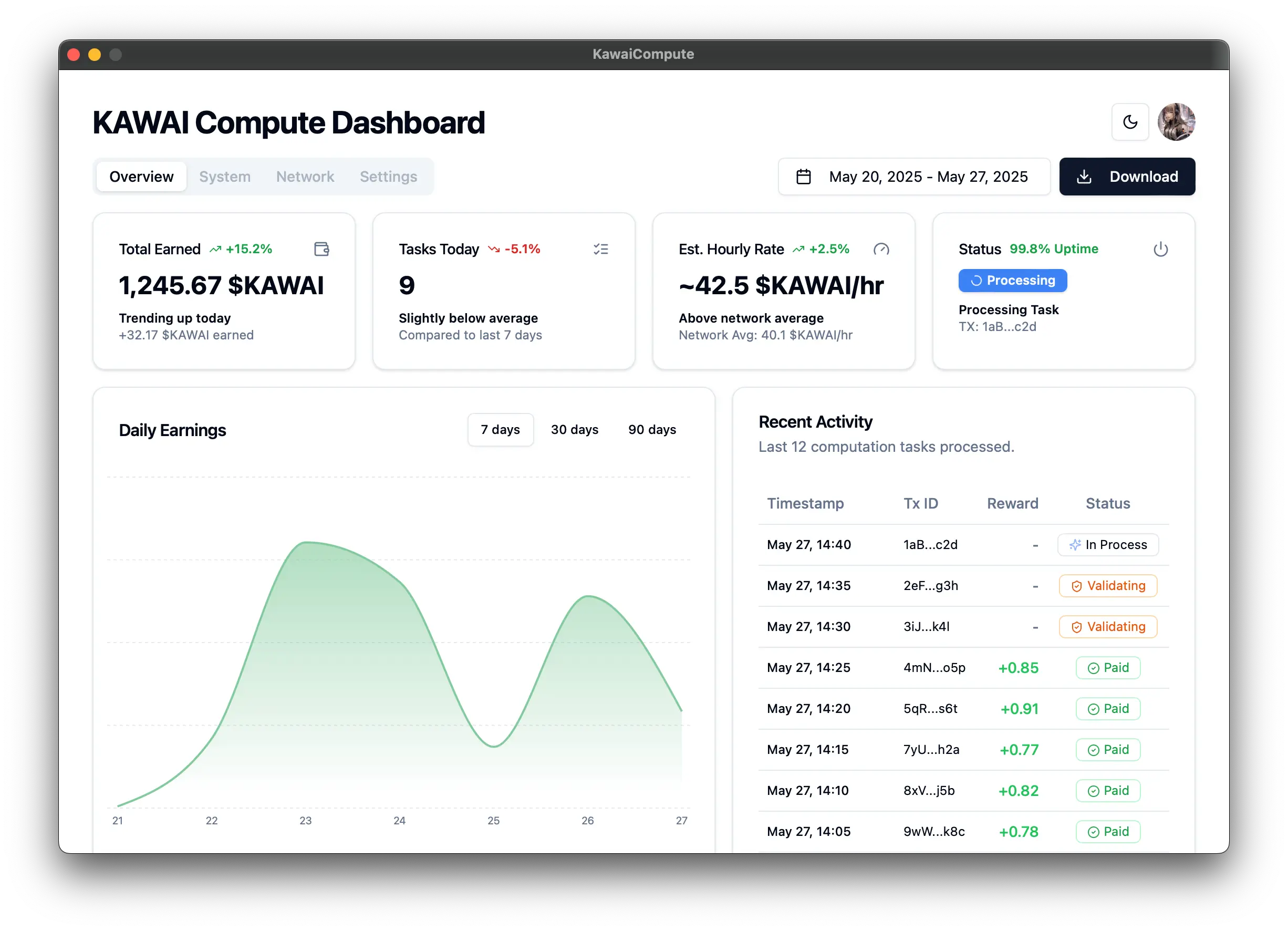Switch chart to 30 days
1288x931 pixels.
pyautogui.click(x=574, y=429)
